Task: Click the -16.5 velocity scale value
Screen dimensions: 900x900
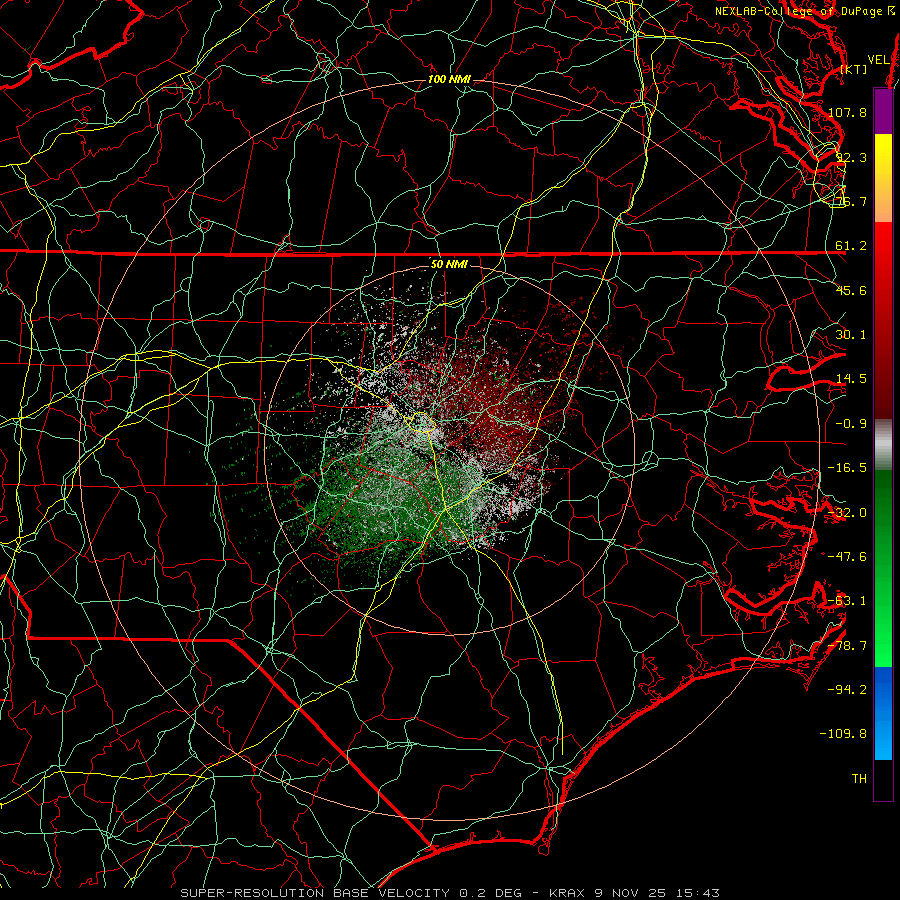Action: tap(848, 468)
